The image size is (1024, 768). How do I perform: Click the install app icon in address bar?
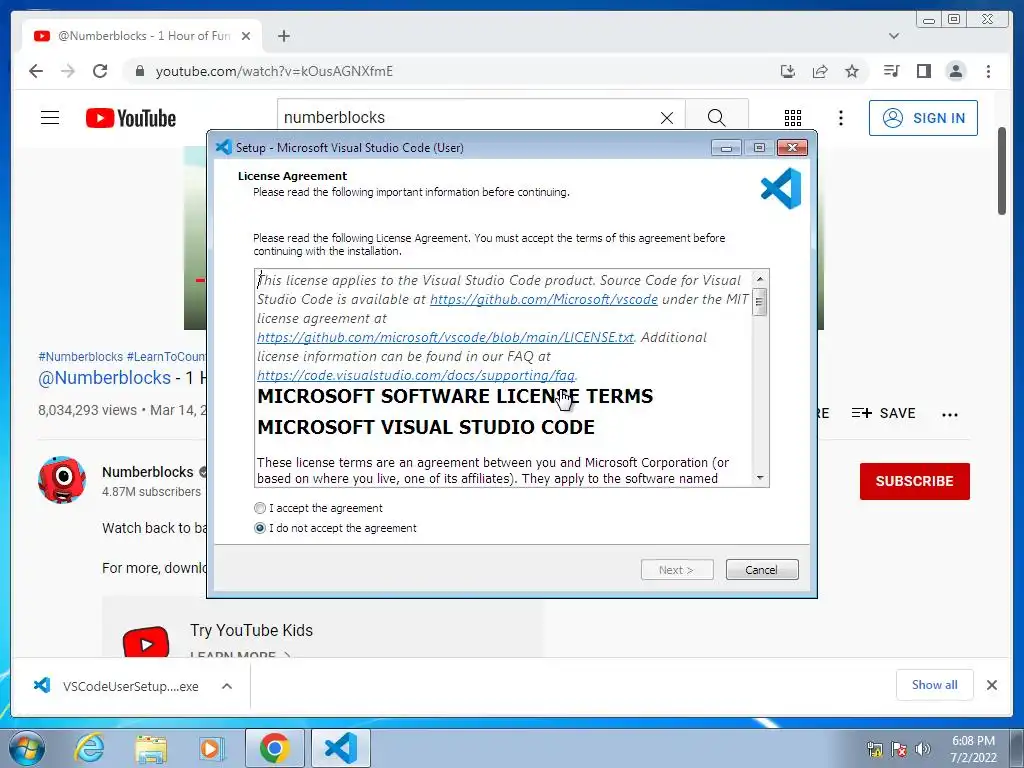point(788,71)
